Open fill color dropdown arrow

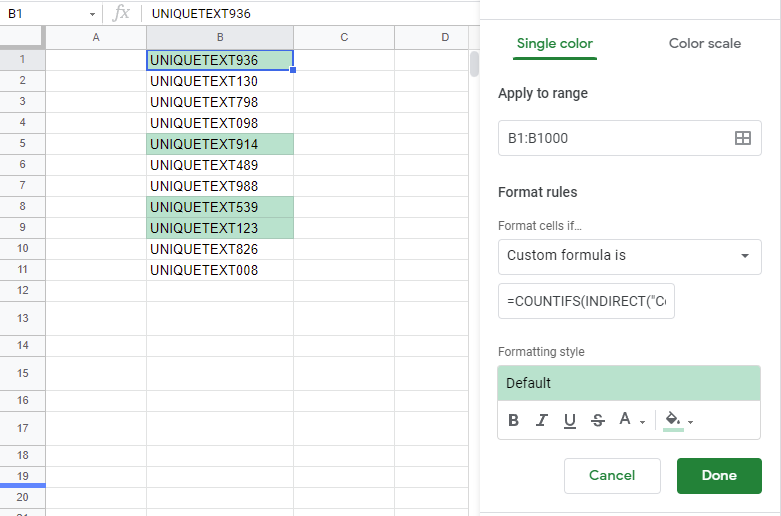point(690,422)
